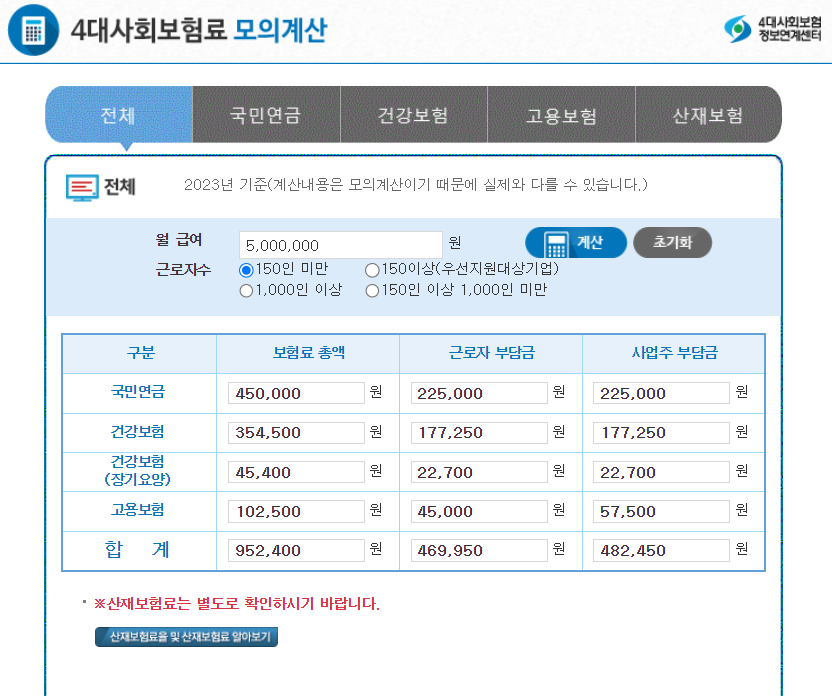Click the calculator logo icon in header

33,30
